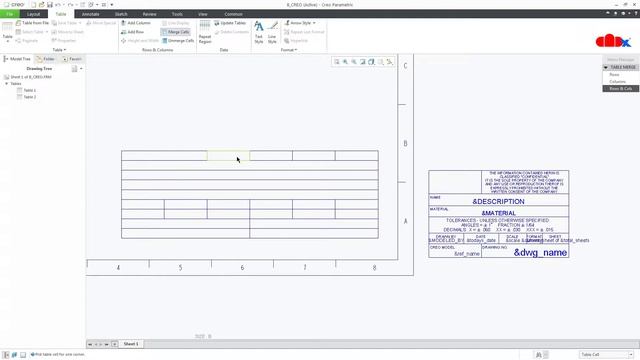This screenshot has height=360, width=640.
Task: Click the &DESCRIPTION text in title block
Action: click(x=498, y=202)
